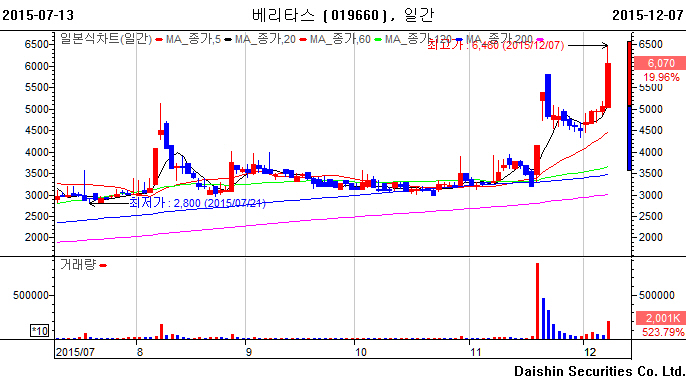This screenshot has height=383, width=686.
Task: Click the 최저가 : 2,800 annotation
Action: (197, 203)
